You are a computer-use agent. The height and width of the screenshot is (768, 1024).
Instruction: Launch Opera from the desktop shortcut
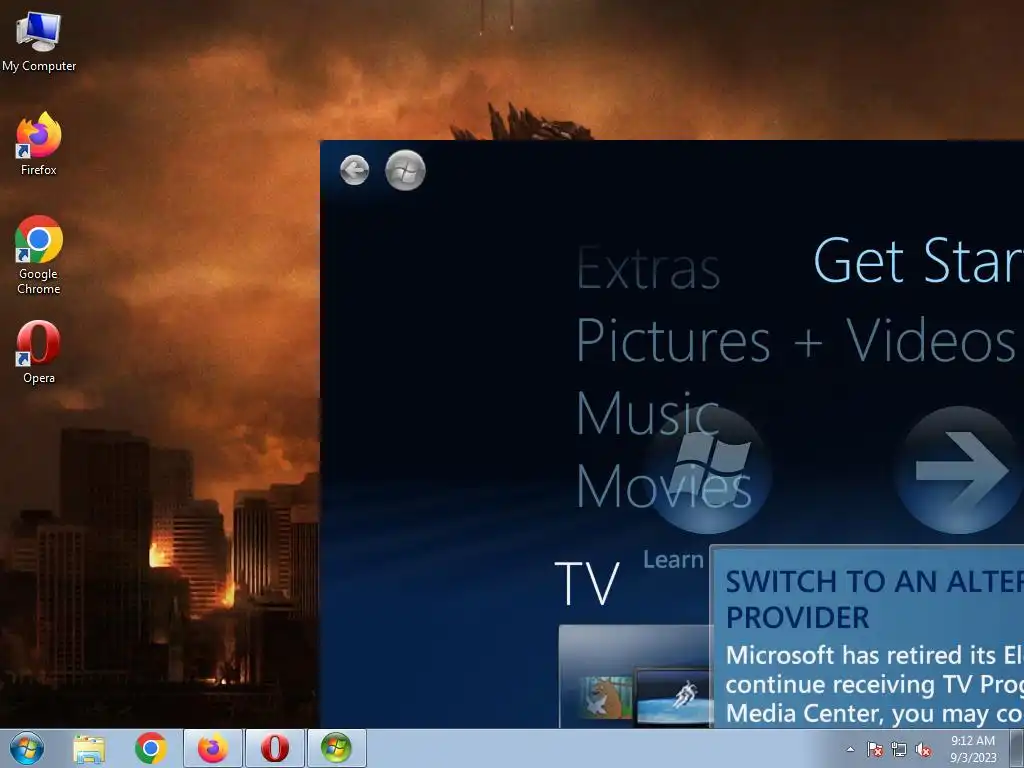coord(39,353)
